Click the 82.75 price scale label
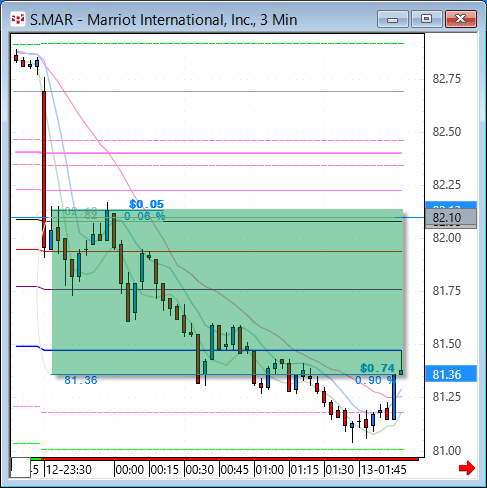This screenshot has height=488, width=487. click(447, 79)
